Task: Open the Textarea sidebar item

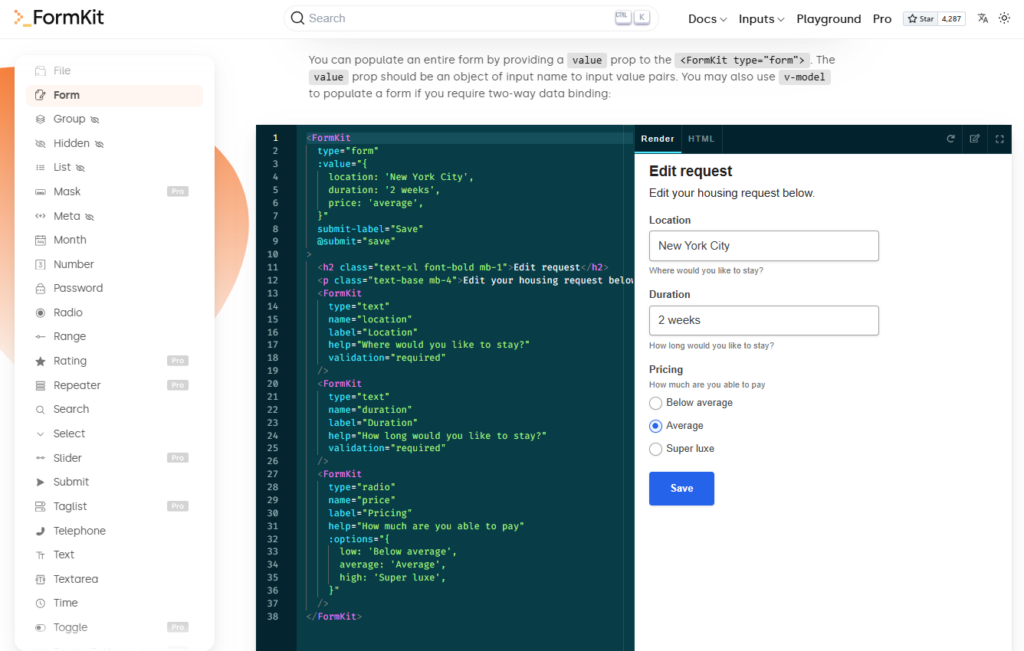Action: tap(114, 579)
